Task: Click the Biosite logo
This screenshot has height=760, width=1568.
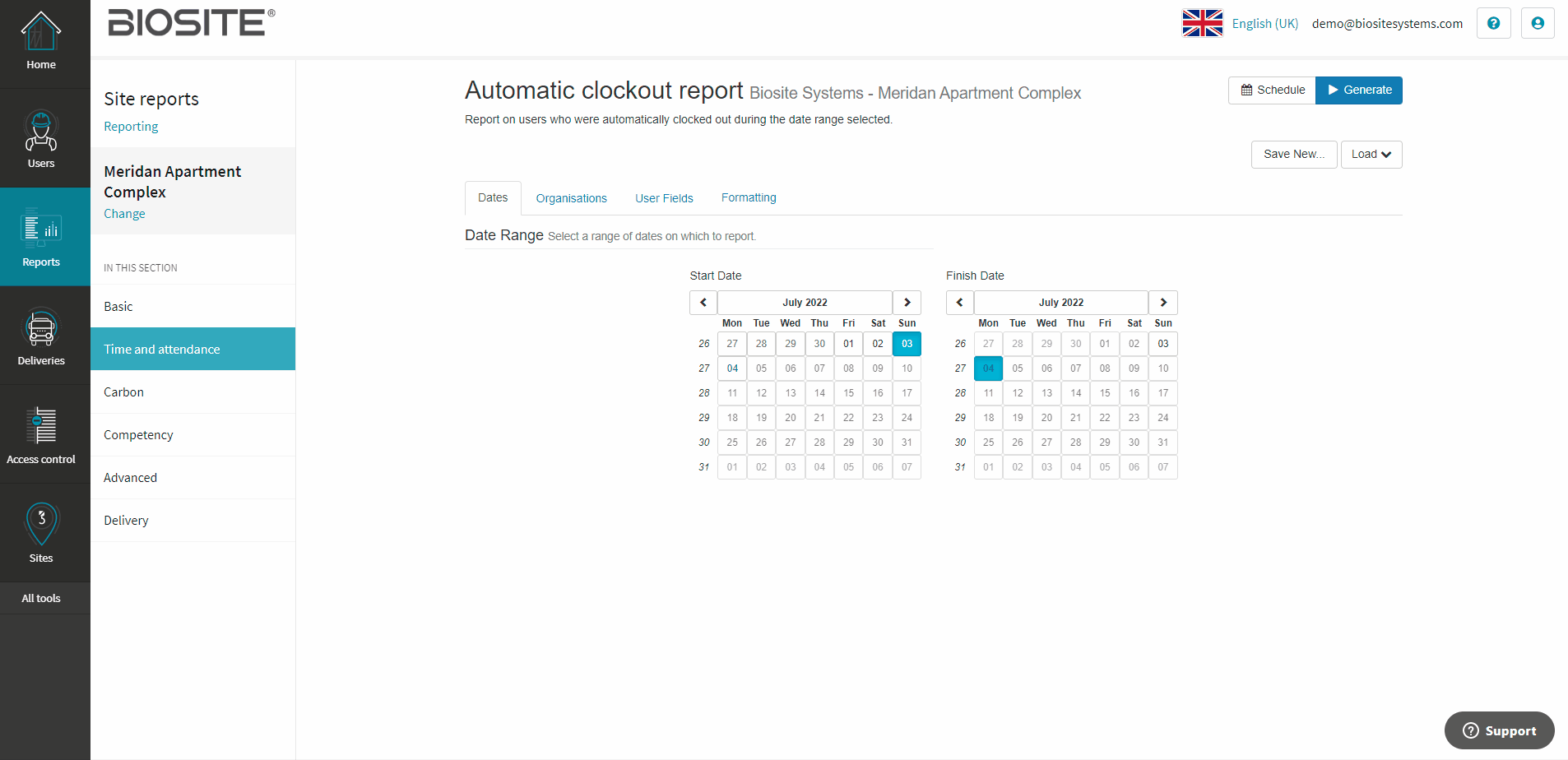Action: [x=192, y=23]
